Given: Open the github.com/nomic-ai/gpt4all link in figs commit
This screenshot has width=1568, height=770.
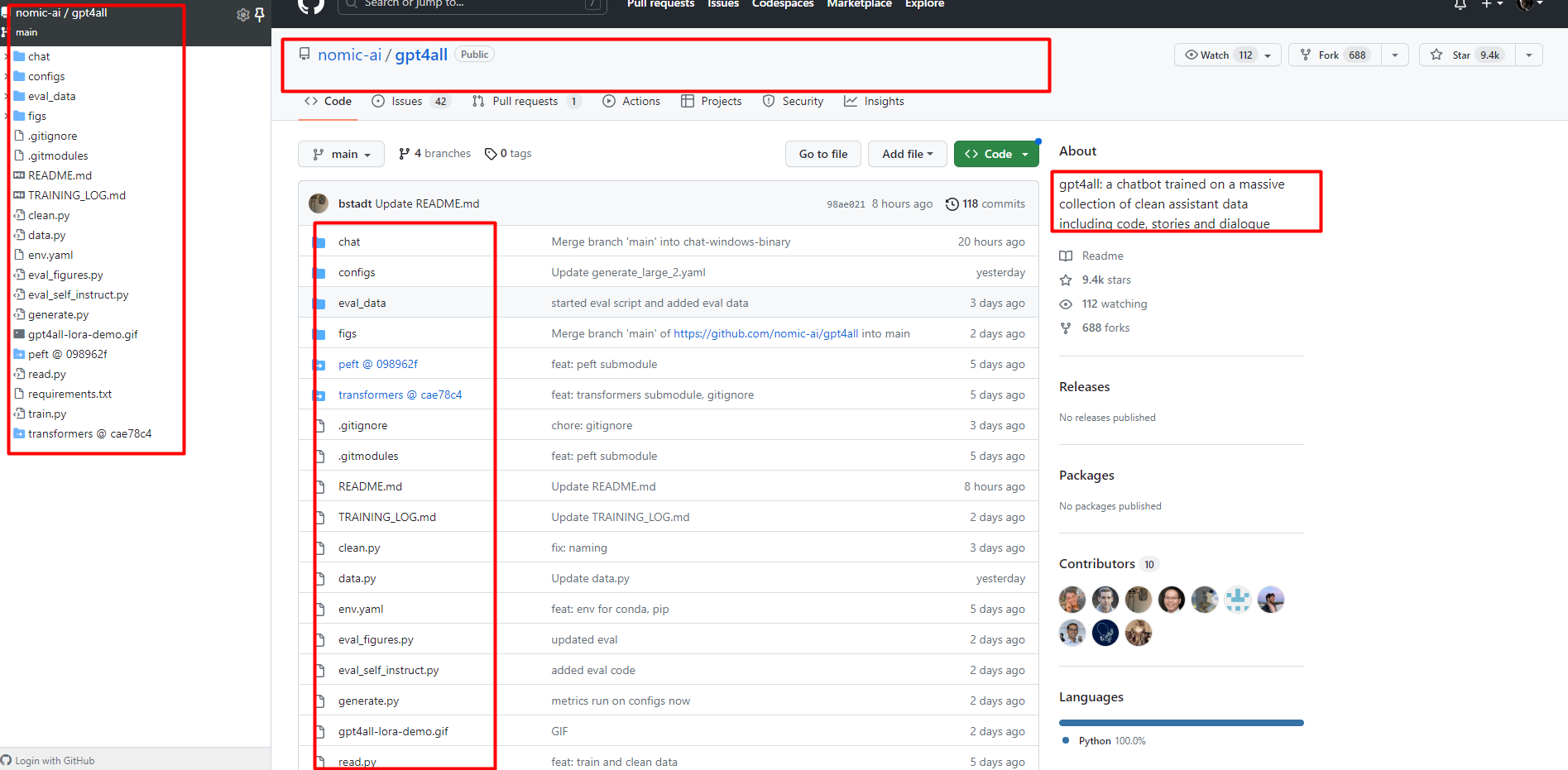Looking at the screenshot, I should click(766, 333).
